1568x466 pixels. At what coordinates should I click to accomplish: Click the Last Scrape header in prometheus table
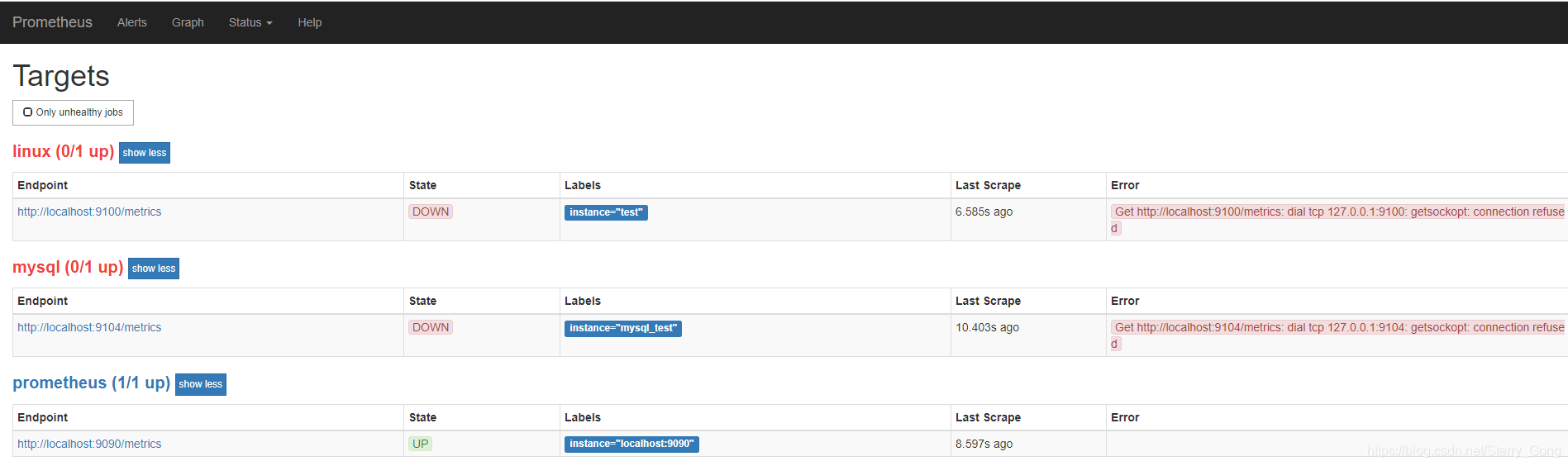point(988,417)
